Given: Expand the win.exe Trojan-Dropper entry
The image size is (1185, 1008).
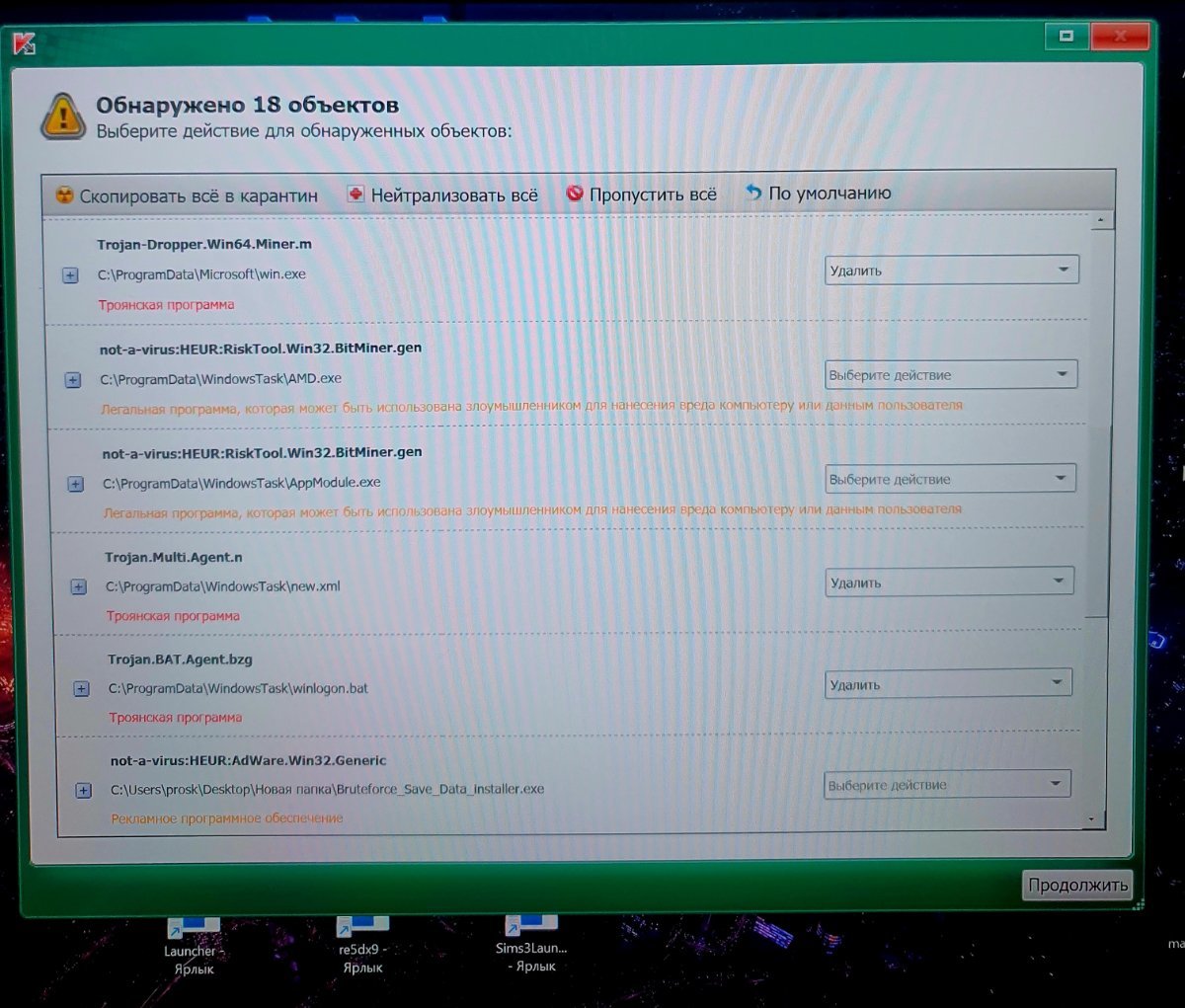Looking at the screenshot, I should [70, 275].
